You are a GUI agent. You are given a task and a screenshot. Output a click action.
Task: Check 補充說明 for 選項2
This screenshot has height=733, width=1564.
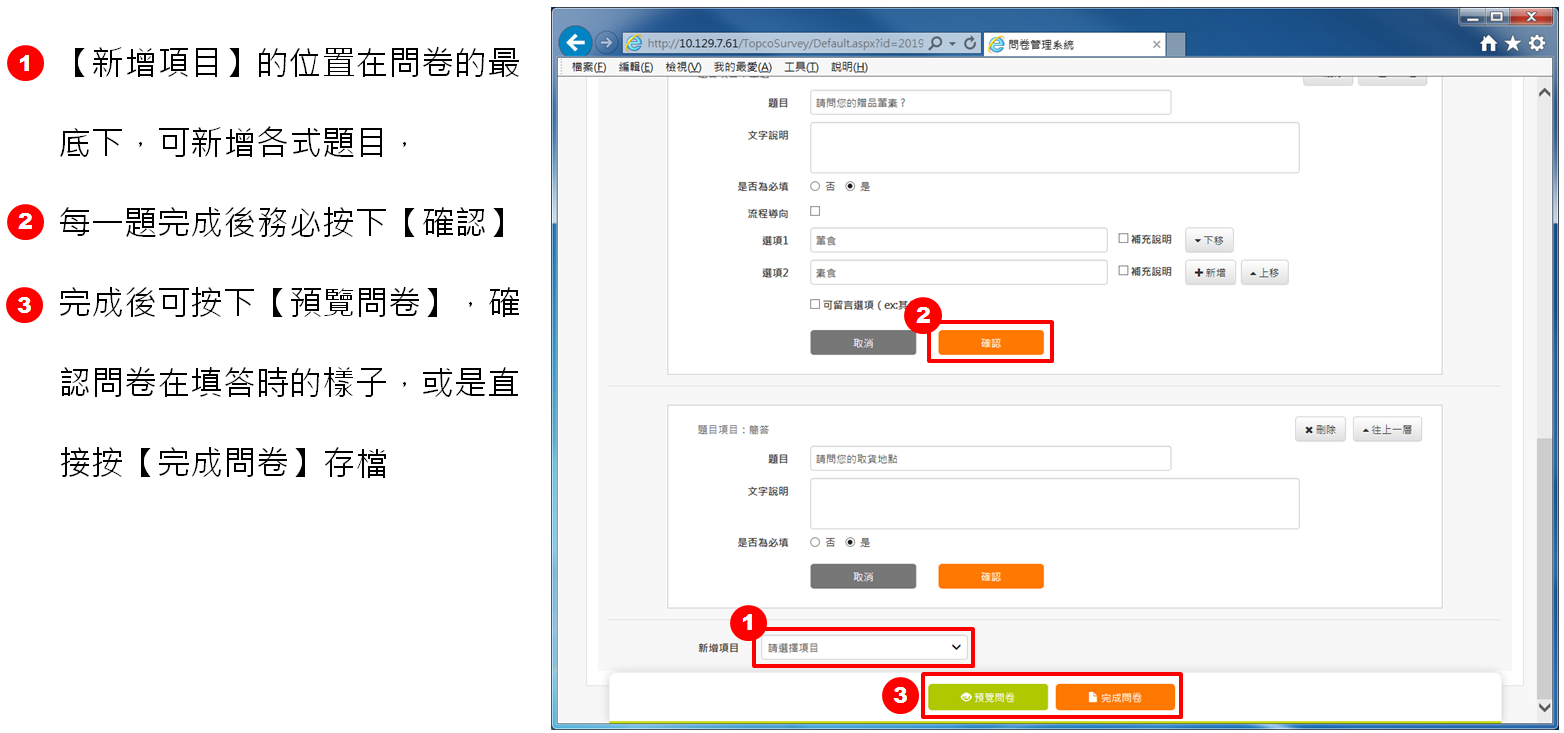(1123, 271)
